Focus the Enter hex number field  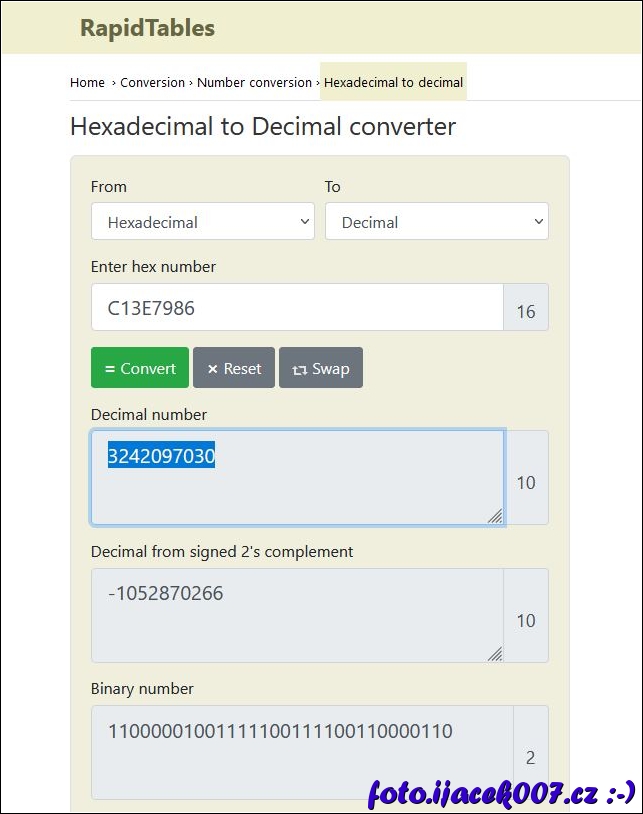tap(296, 308)
